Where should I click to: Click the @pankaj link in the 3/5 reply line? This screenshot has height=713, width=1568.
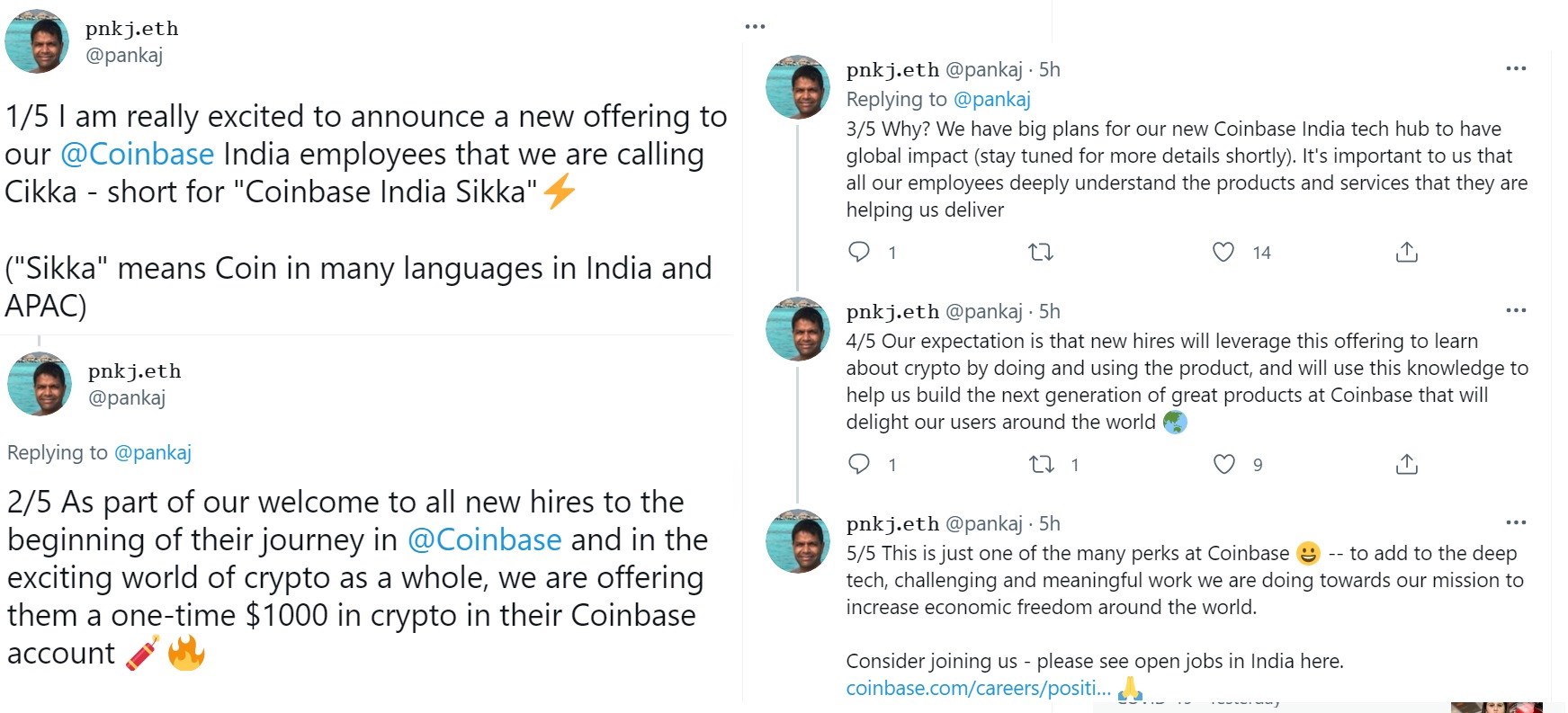coord(991,100)
